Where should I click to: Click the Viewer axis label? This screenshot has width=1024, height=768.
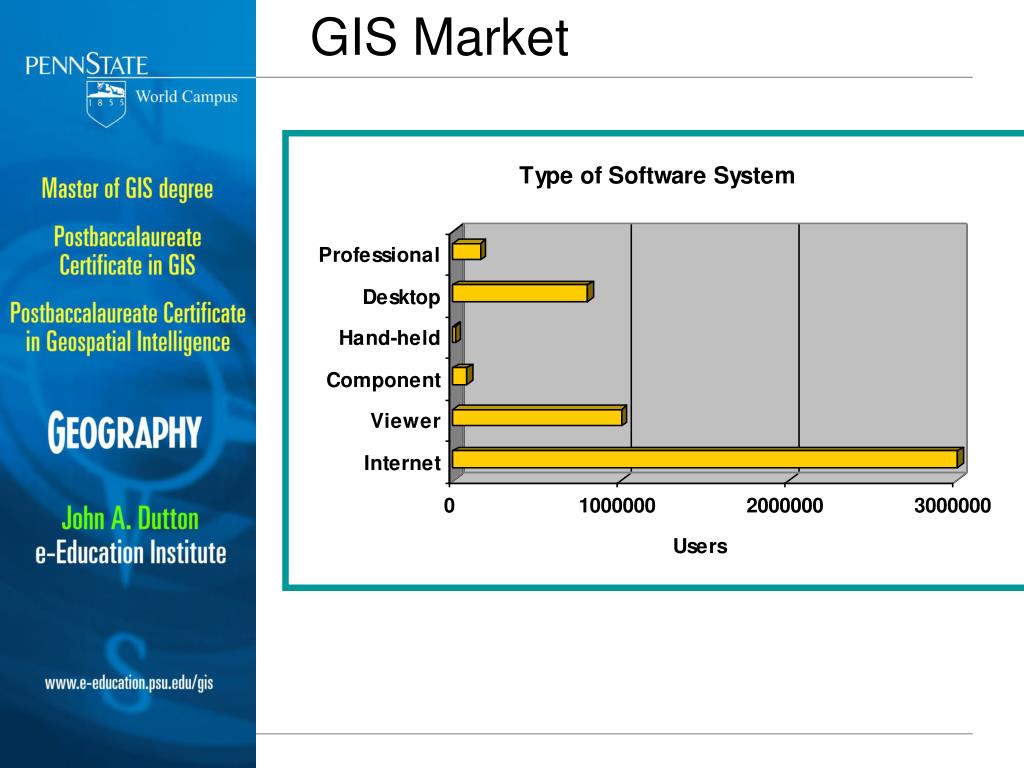click(406, 421)
